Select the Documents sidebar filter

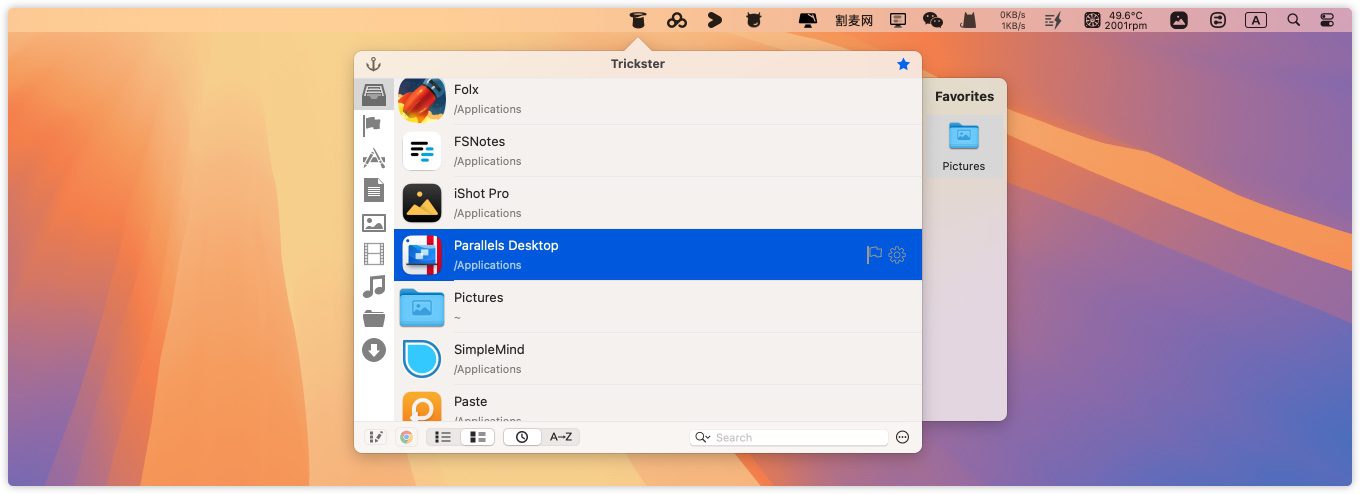[x=374, y=190]
